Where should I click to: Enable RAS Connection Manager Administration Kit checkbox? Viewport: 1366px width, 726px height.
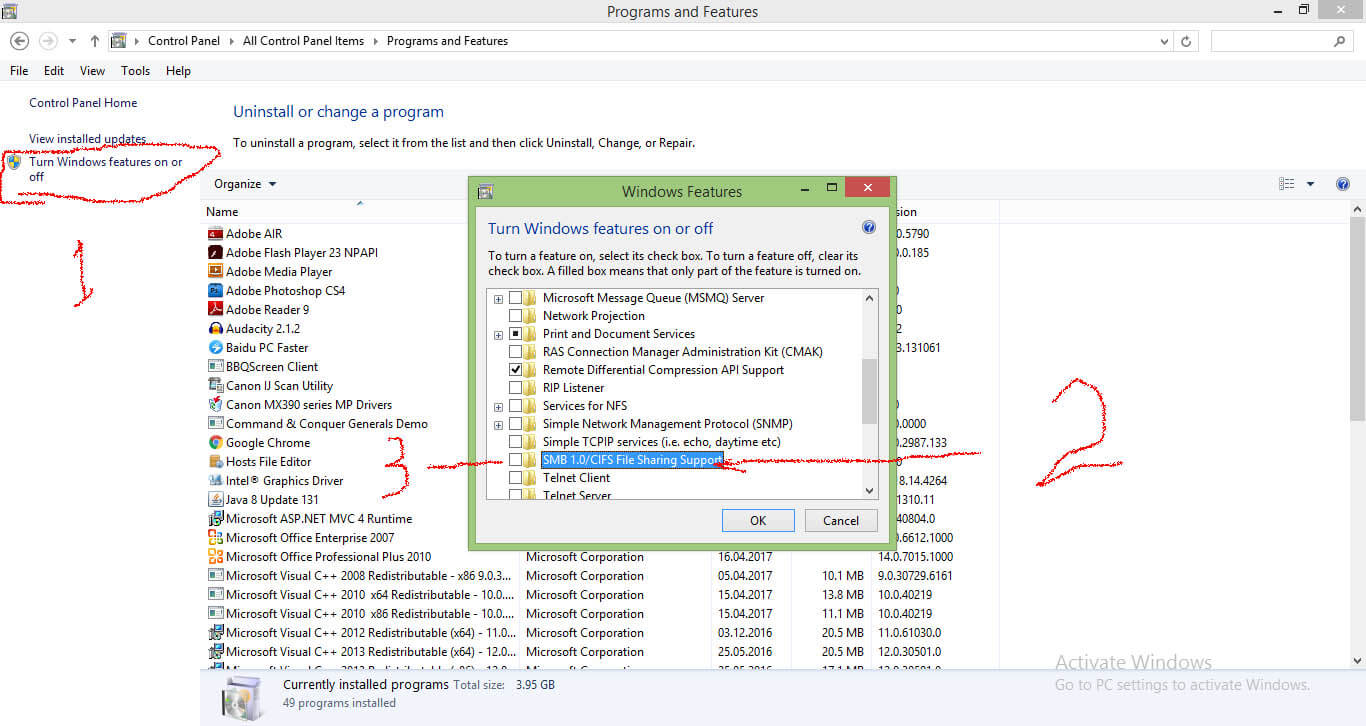pyautogui.click(x=516, y=352)
